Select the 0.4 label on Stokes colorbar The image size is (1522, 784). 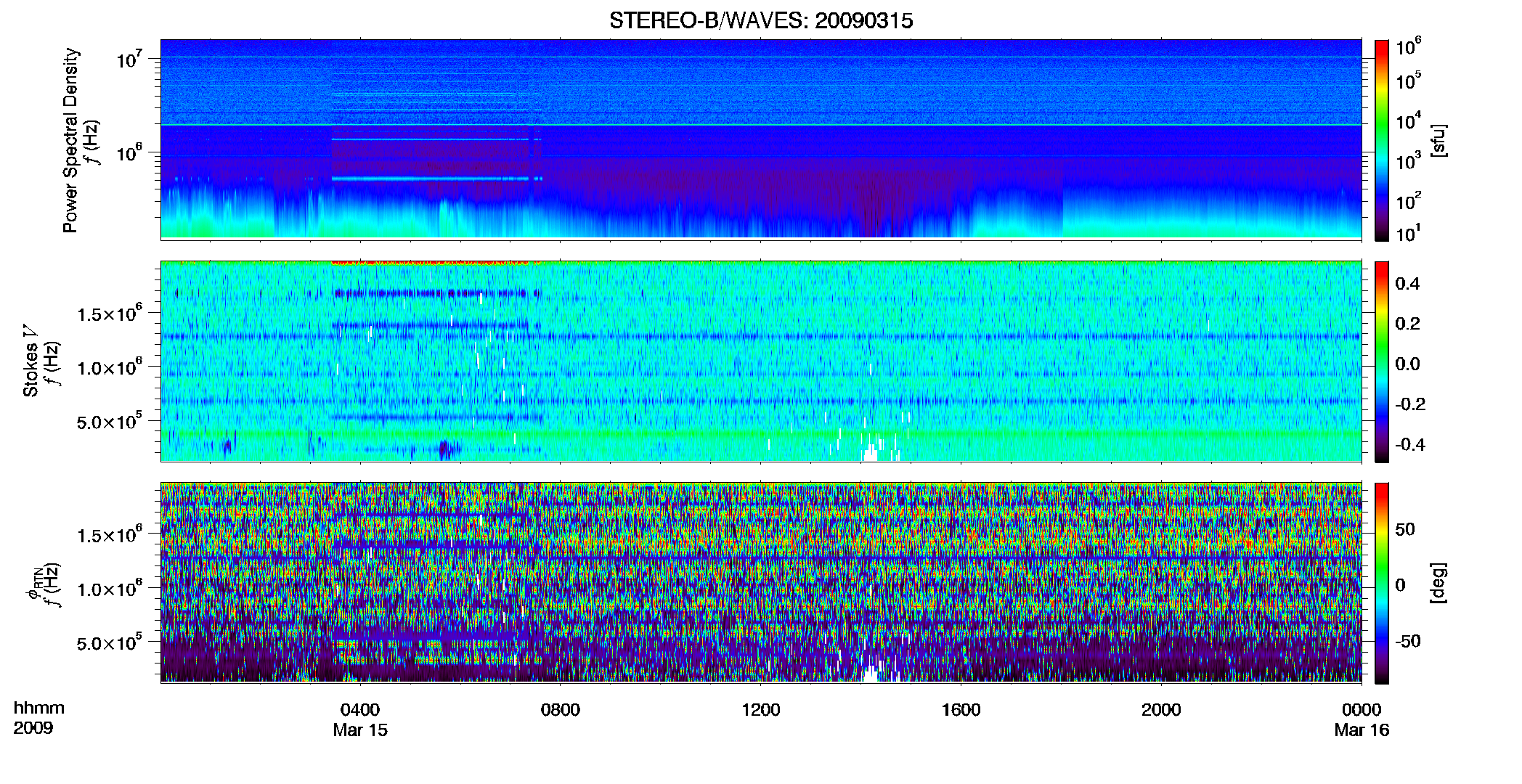(x=1407, y=283)
